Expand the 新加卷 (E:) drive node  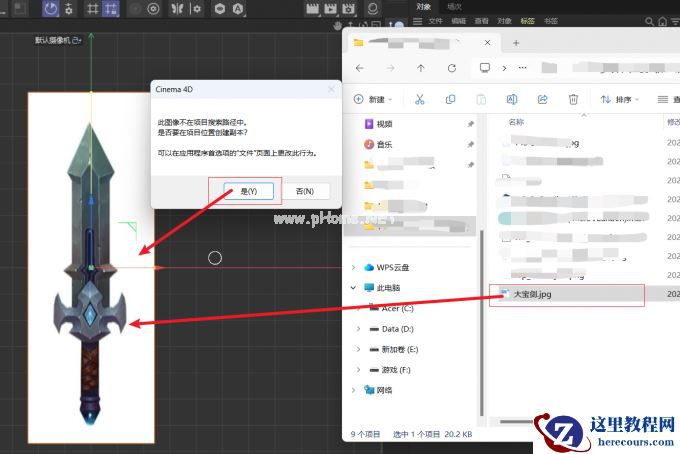pos(358,349)
